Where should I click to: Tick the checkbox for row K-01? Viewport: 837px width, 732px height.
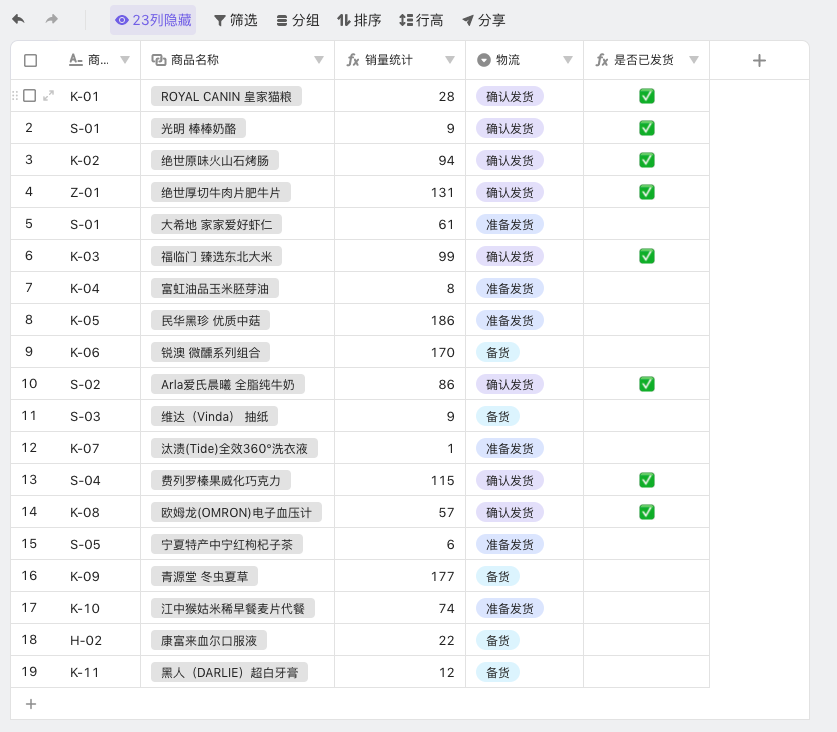[x=30, y=96]
